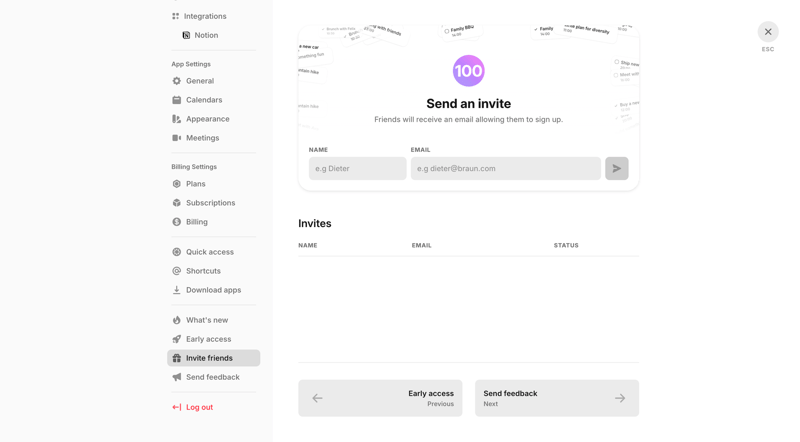Click the send invite paper-plane button
The height and width of the screenshot is (442, 800).
pos(616,168)
